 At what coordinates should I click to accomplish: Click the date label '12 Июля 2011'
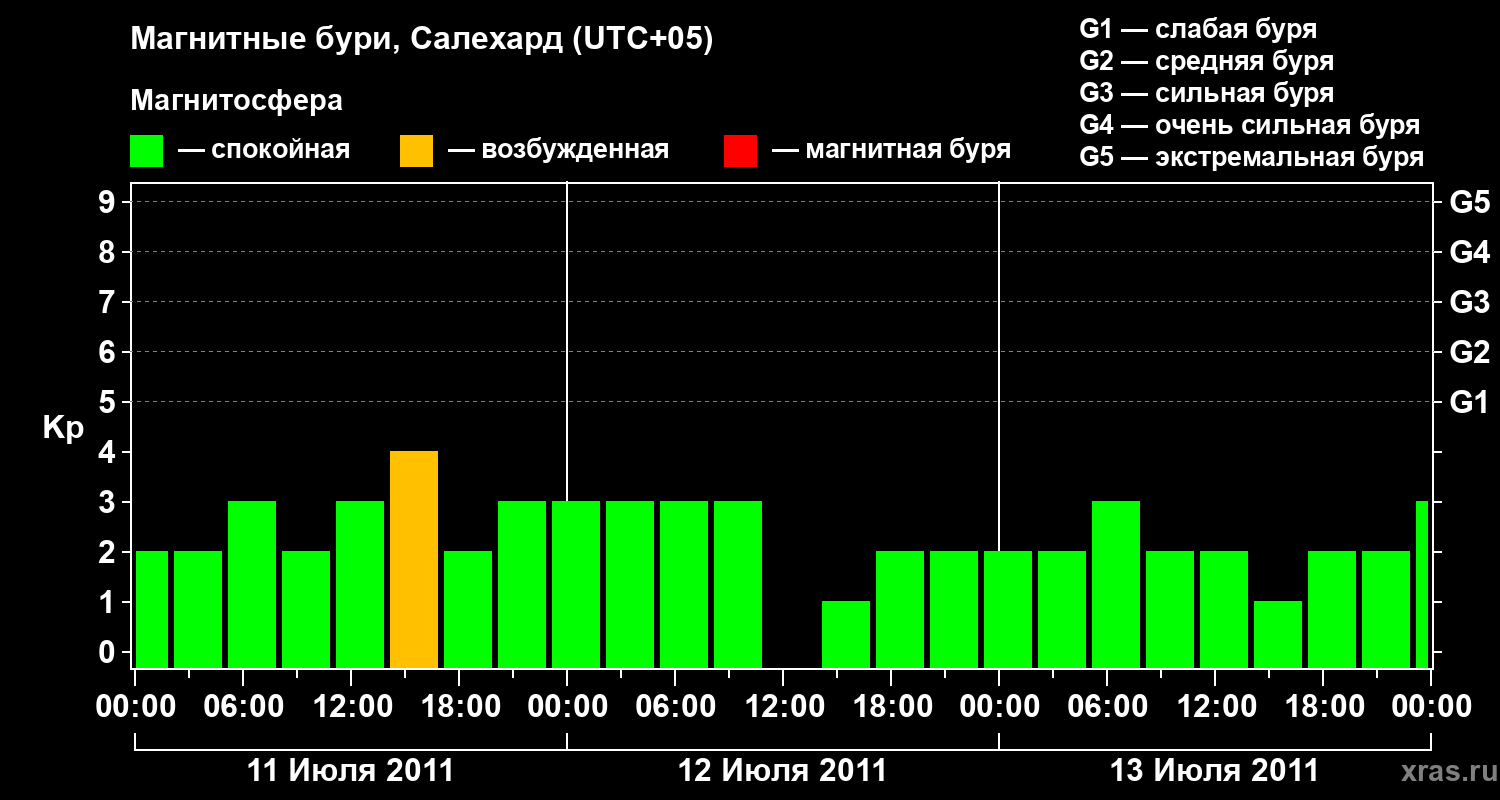pyautogui.click(x=782, y=771)
